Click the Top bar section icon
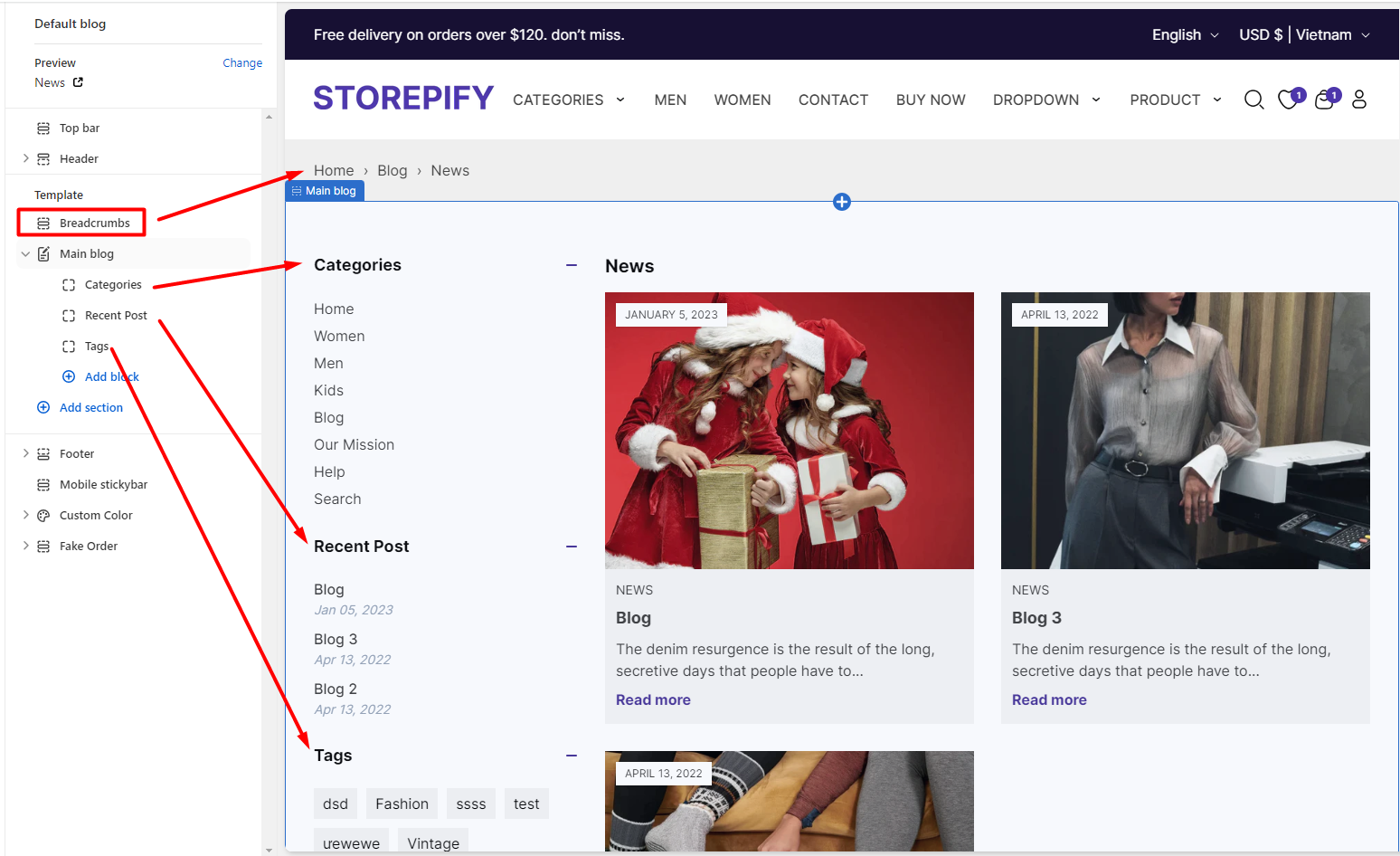 click(x=43, y=128)
